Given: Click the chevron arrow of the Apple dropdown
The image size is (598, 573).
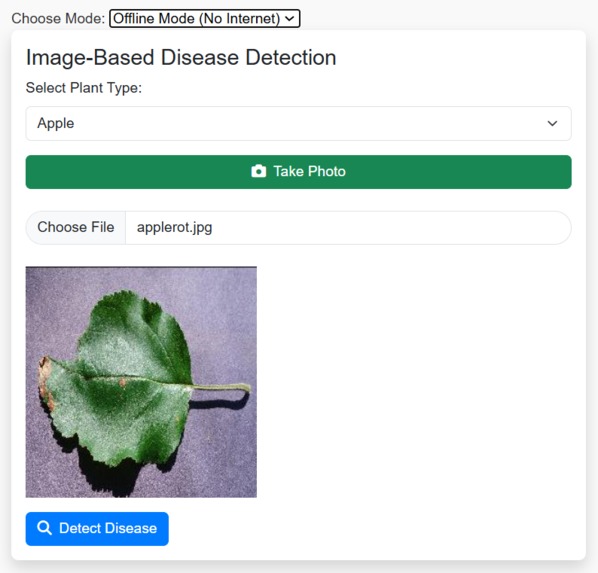Looking at the screenshot, I should coord(552,124).
